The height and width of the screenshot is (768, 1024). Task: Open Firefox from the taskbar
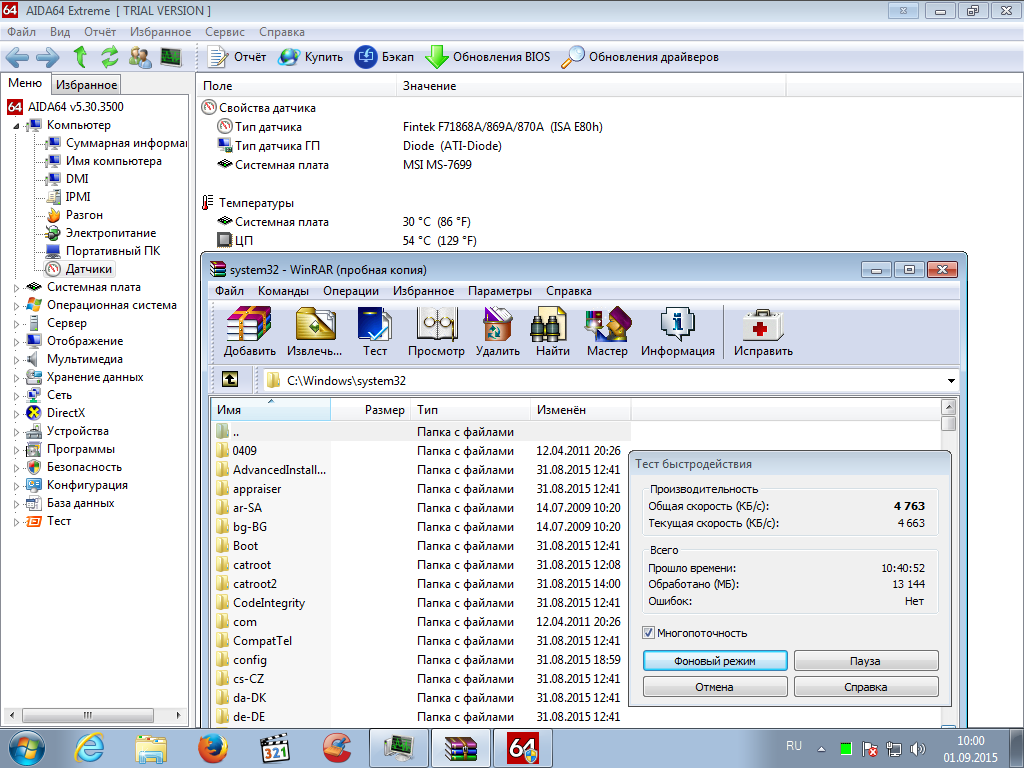(x=213, y=748)
